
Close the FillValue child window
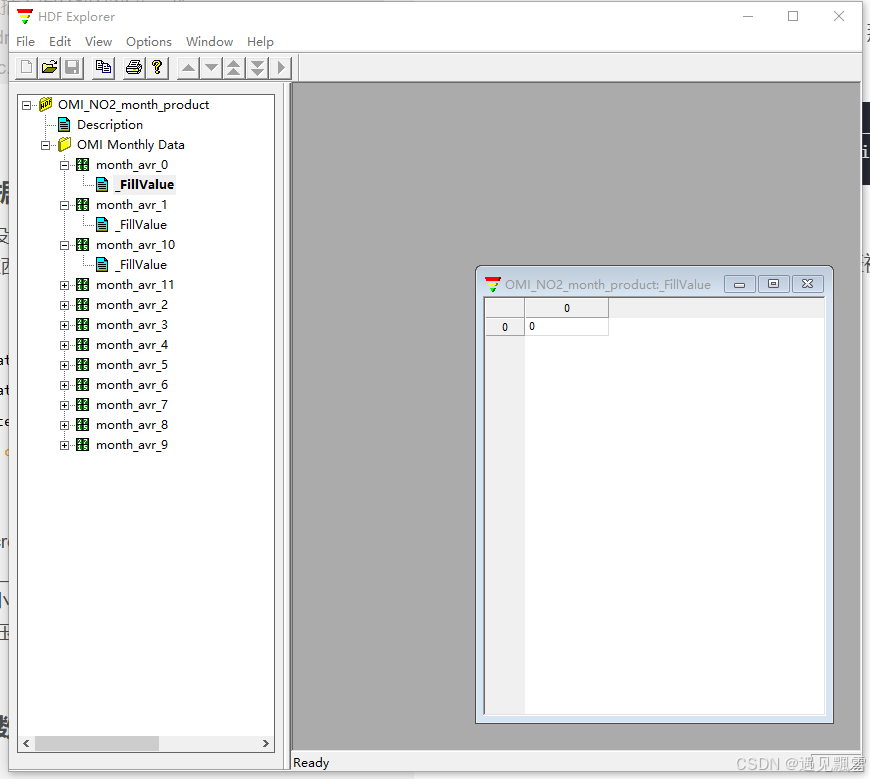[808, 284]
